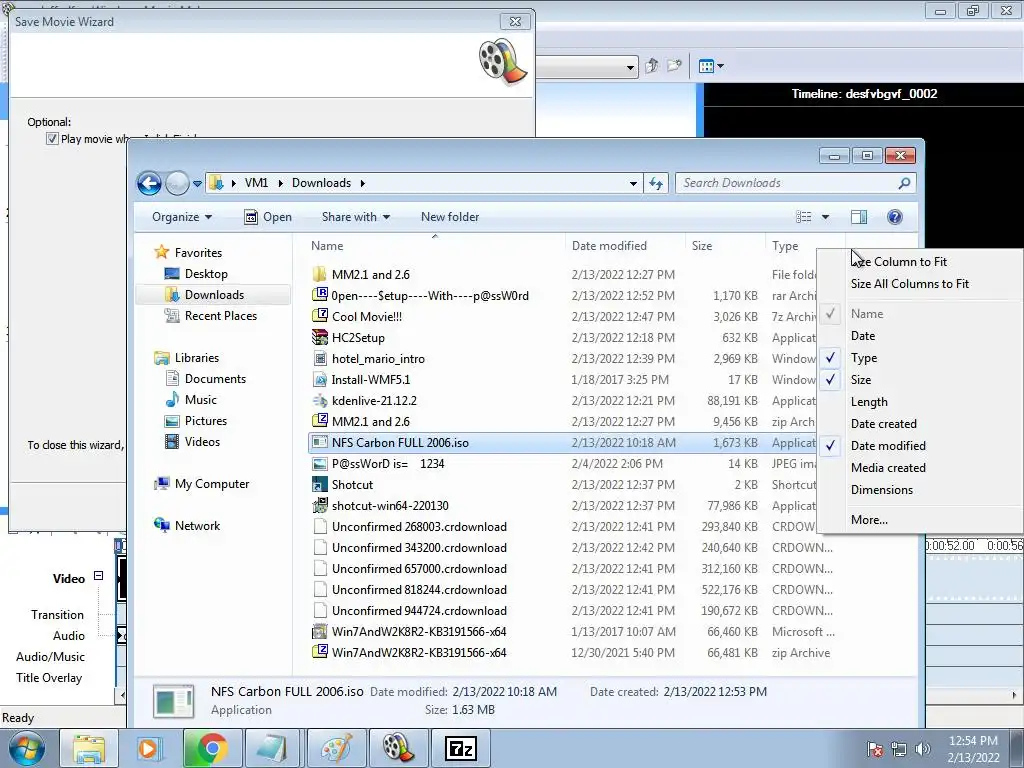Select the shotcut-win64-220130 installer icon
Viewport: 1024px width, 768px height.
[319, 505]
